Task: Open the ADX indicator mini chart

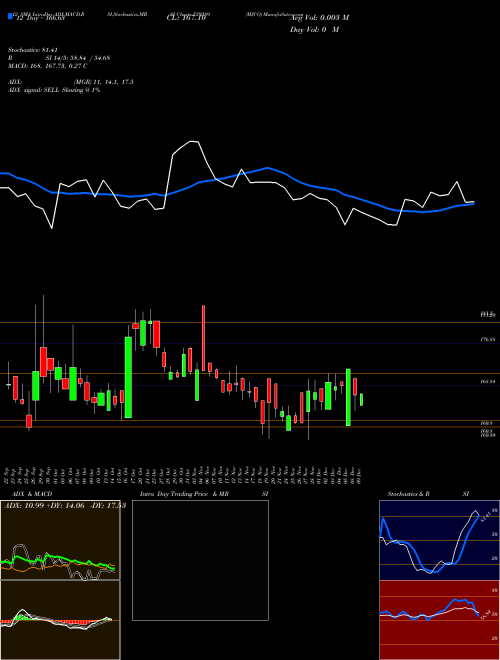Action: pos(60,540)
